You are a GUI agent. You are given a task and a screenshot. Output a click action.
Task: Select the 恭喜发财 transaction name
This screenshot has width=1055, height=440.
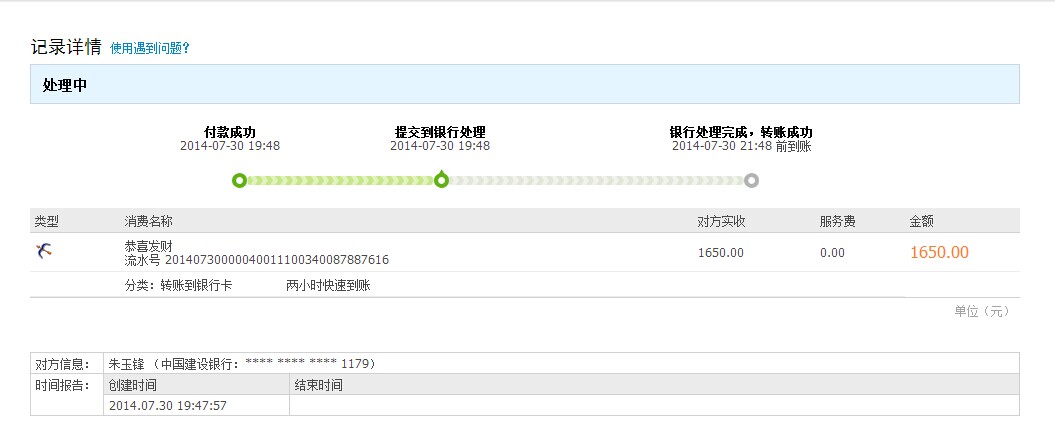[148, 245]
